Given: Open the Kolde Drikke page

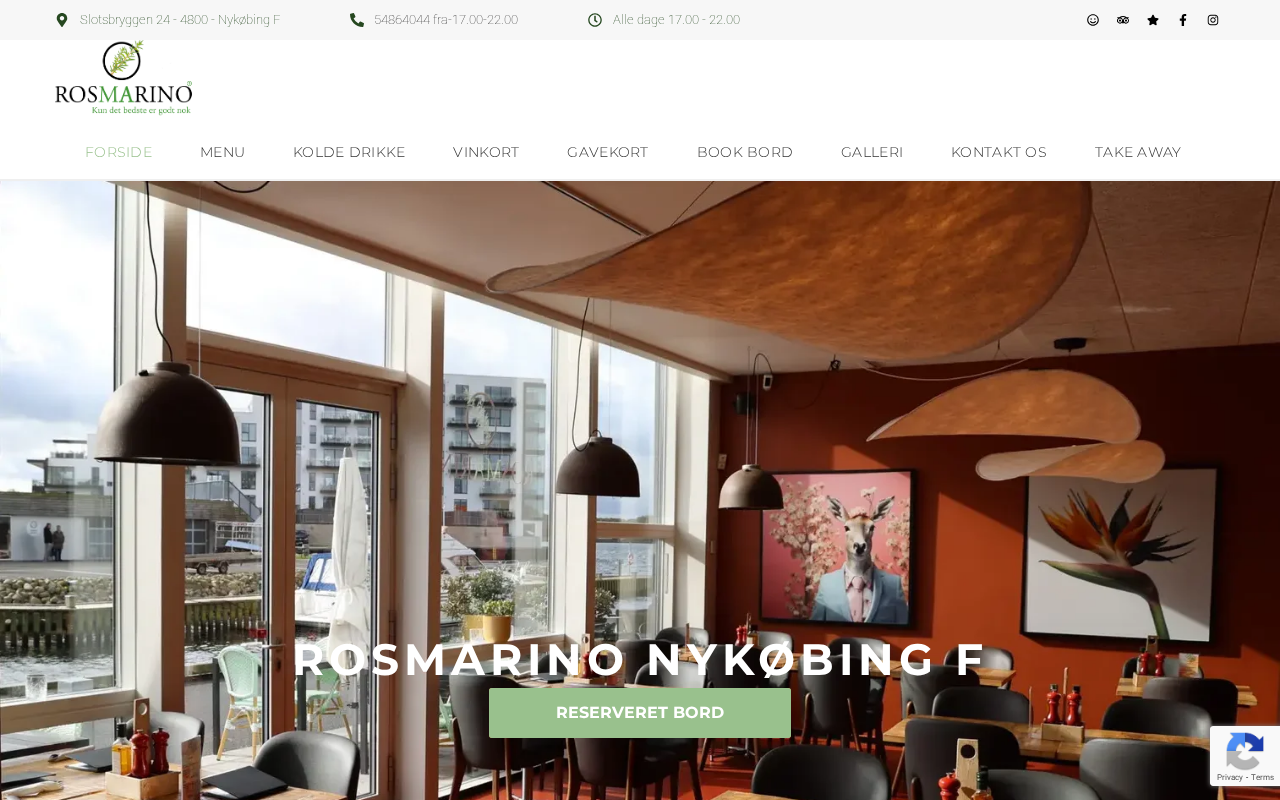Looking at the screenshot, I should click(x=349, y=152).
